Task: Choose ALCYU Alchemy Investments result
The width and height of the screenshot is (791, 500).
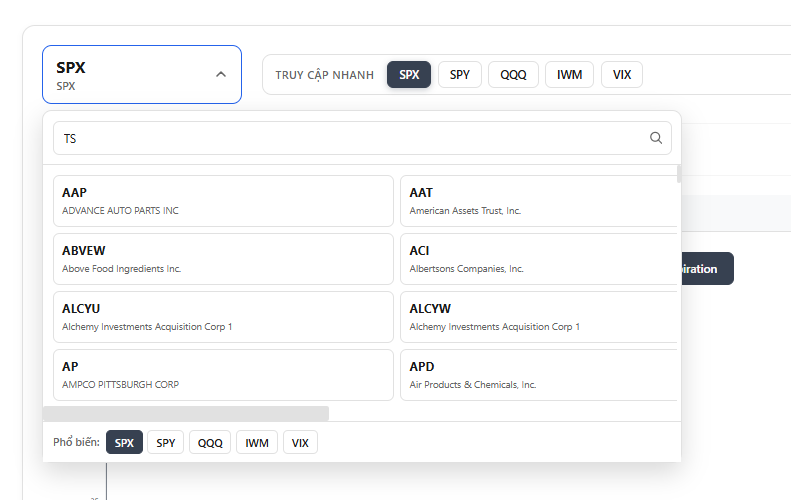Action: (223, 317)
